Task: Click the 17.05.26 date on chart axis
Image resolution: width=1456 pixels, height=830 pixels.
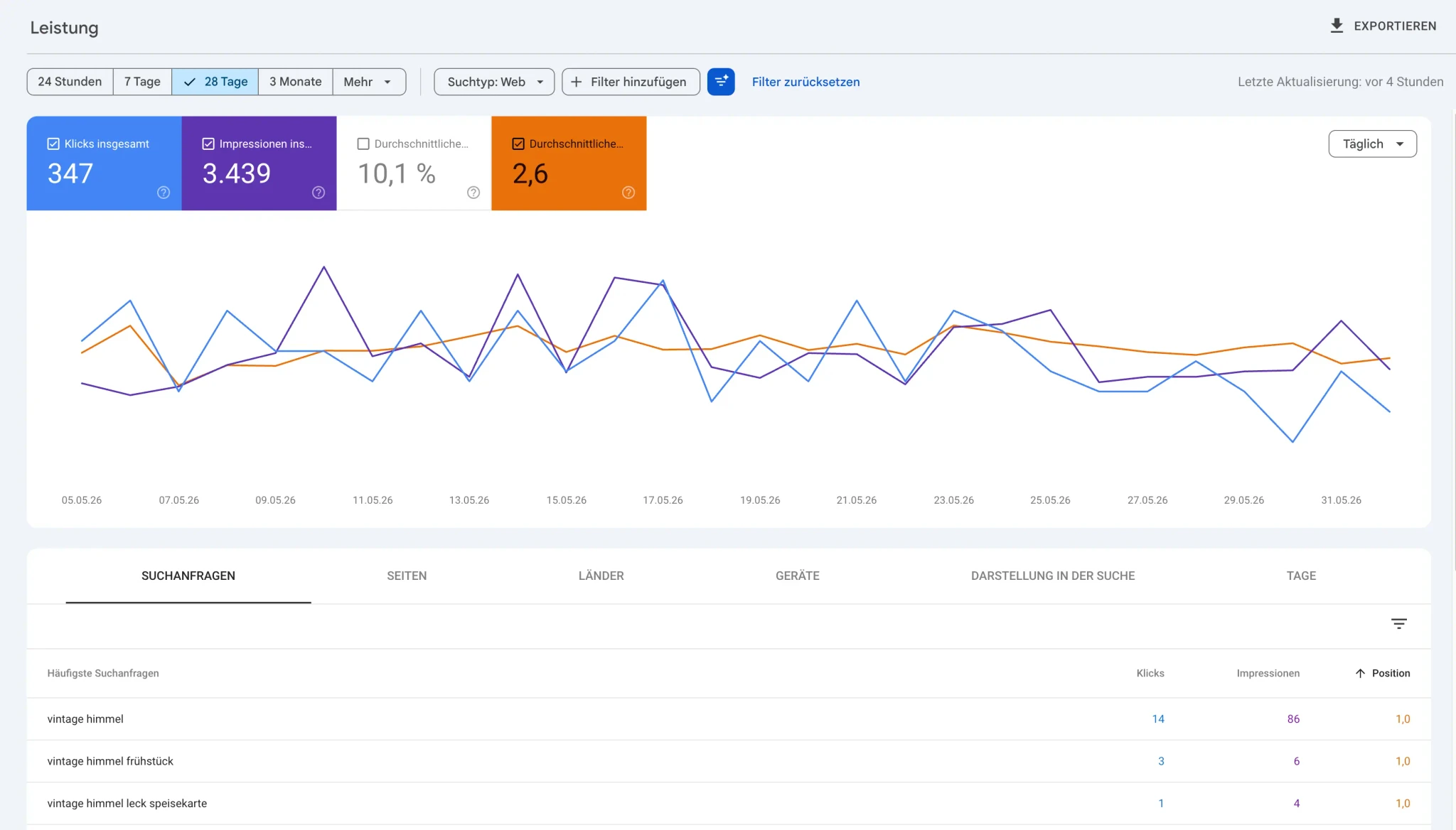Action: click(x=663, y=500)
